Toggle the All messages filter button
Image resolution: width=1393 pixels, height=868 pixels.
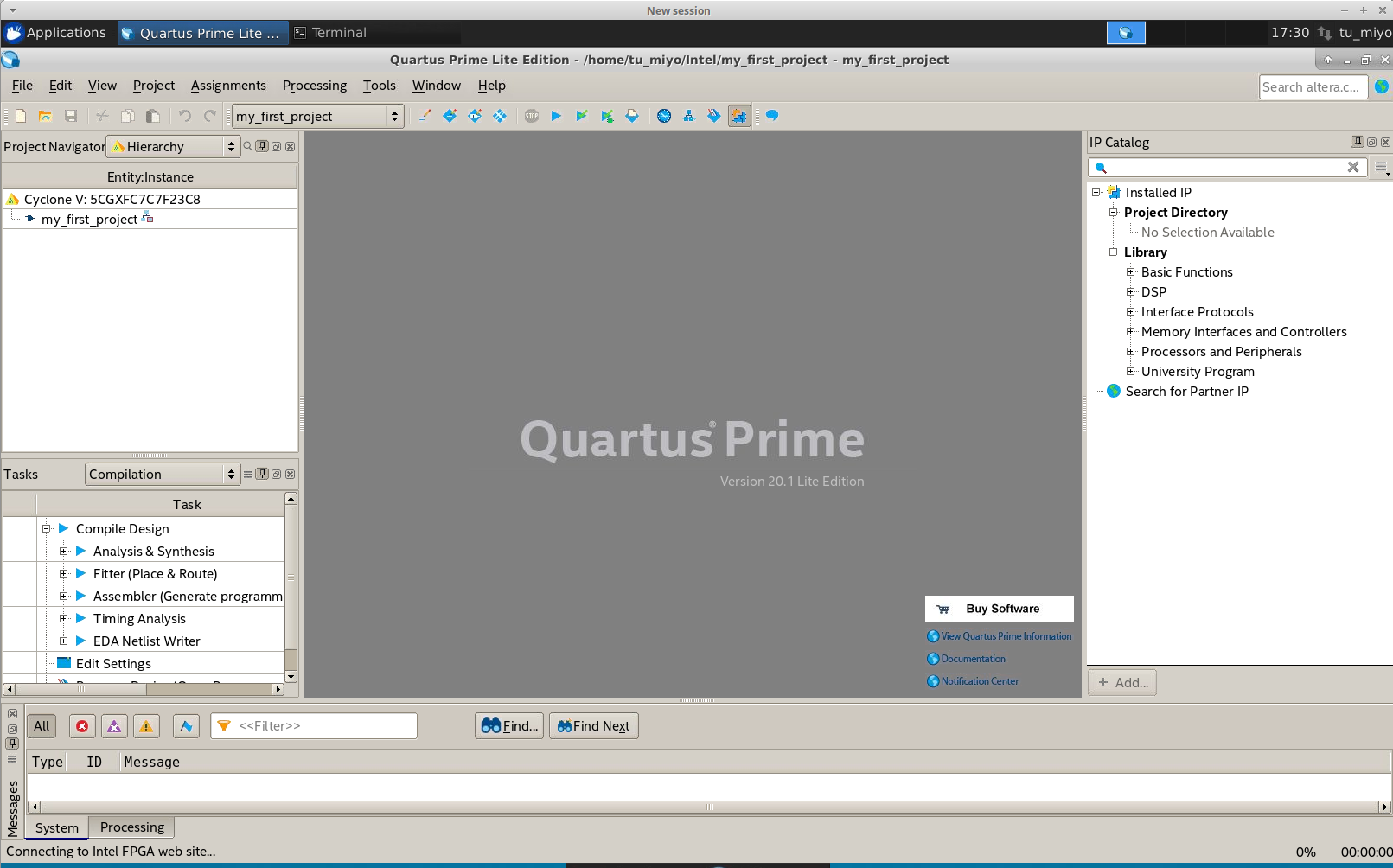(x=42, y=726)
